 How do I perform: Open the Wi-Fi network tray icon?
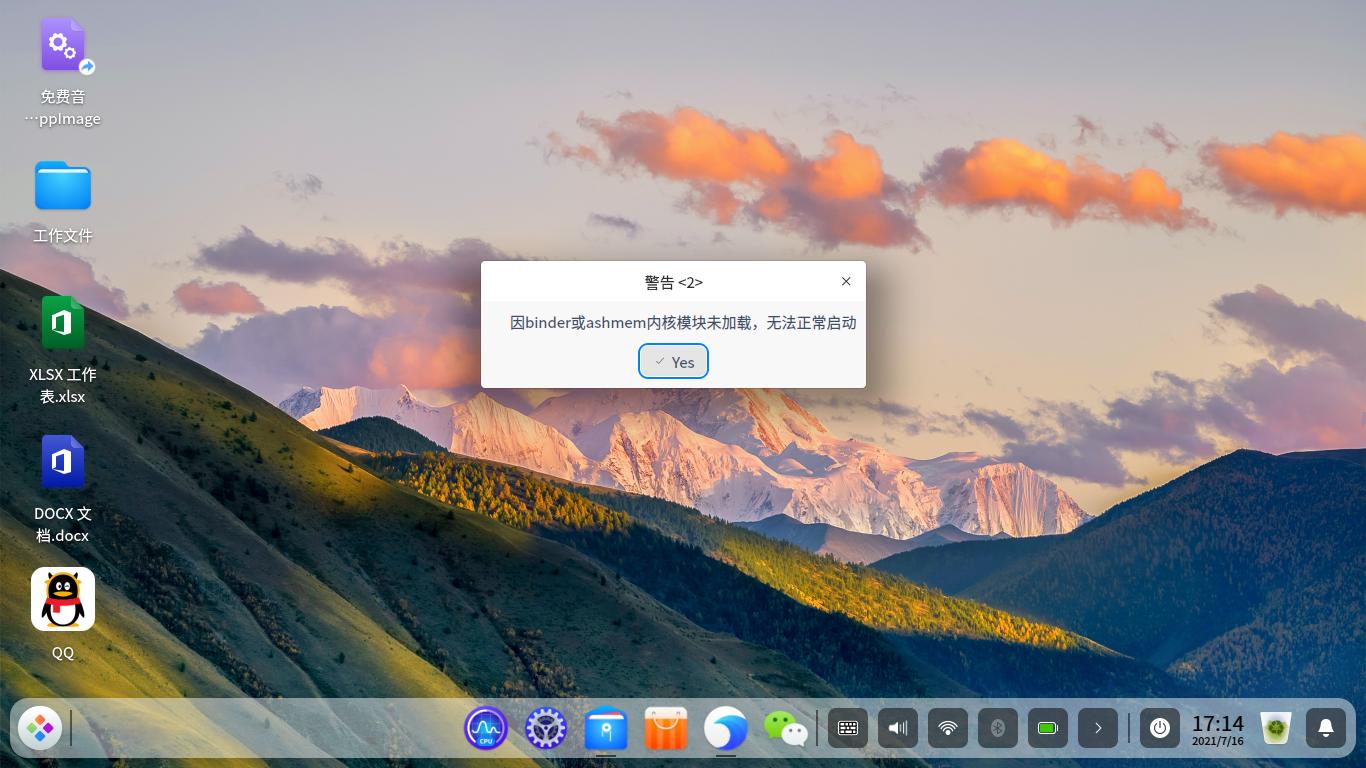pyautogui.click(x=948, y=728)
